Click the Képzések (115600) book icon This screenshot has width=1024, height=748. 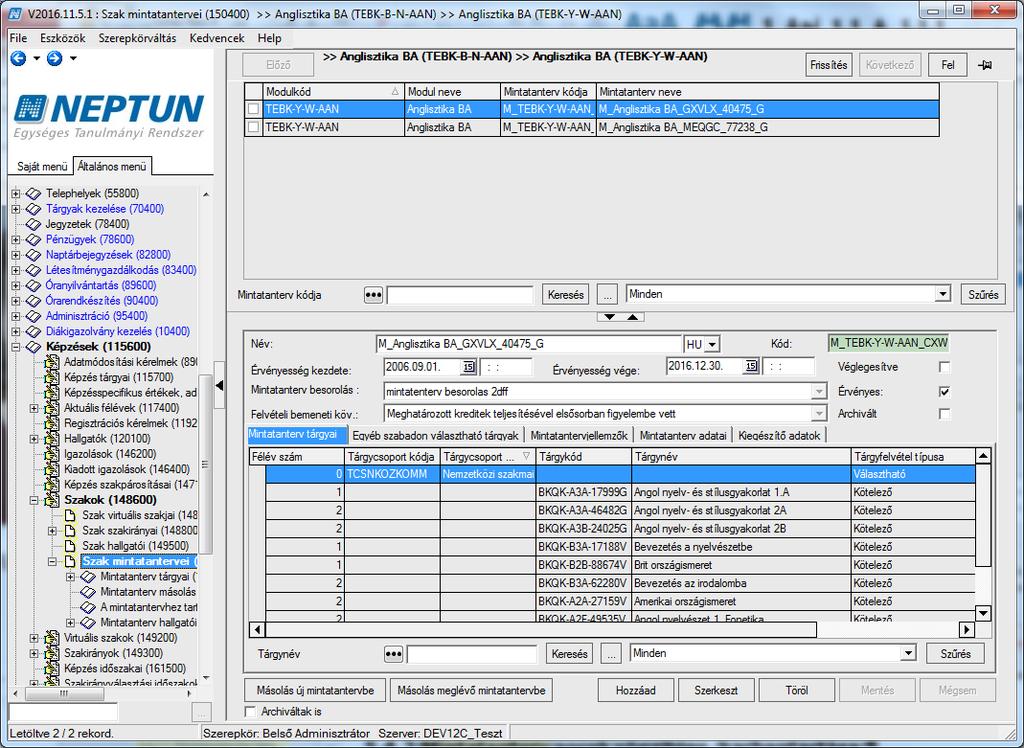(x=33, y=347)
